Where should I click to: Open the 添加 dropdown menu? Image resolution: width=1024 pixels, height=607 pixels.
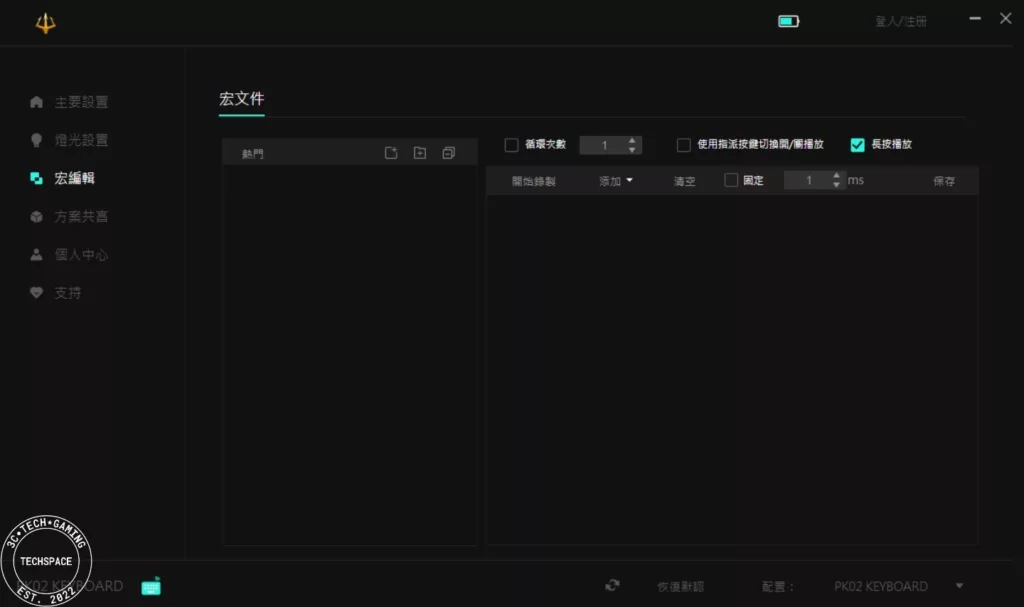615,181
